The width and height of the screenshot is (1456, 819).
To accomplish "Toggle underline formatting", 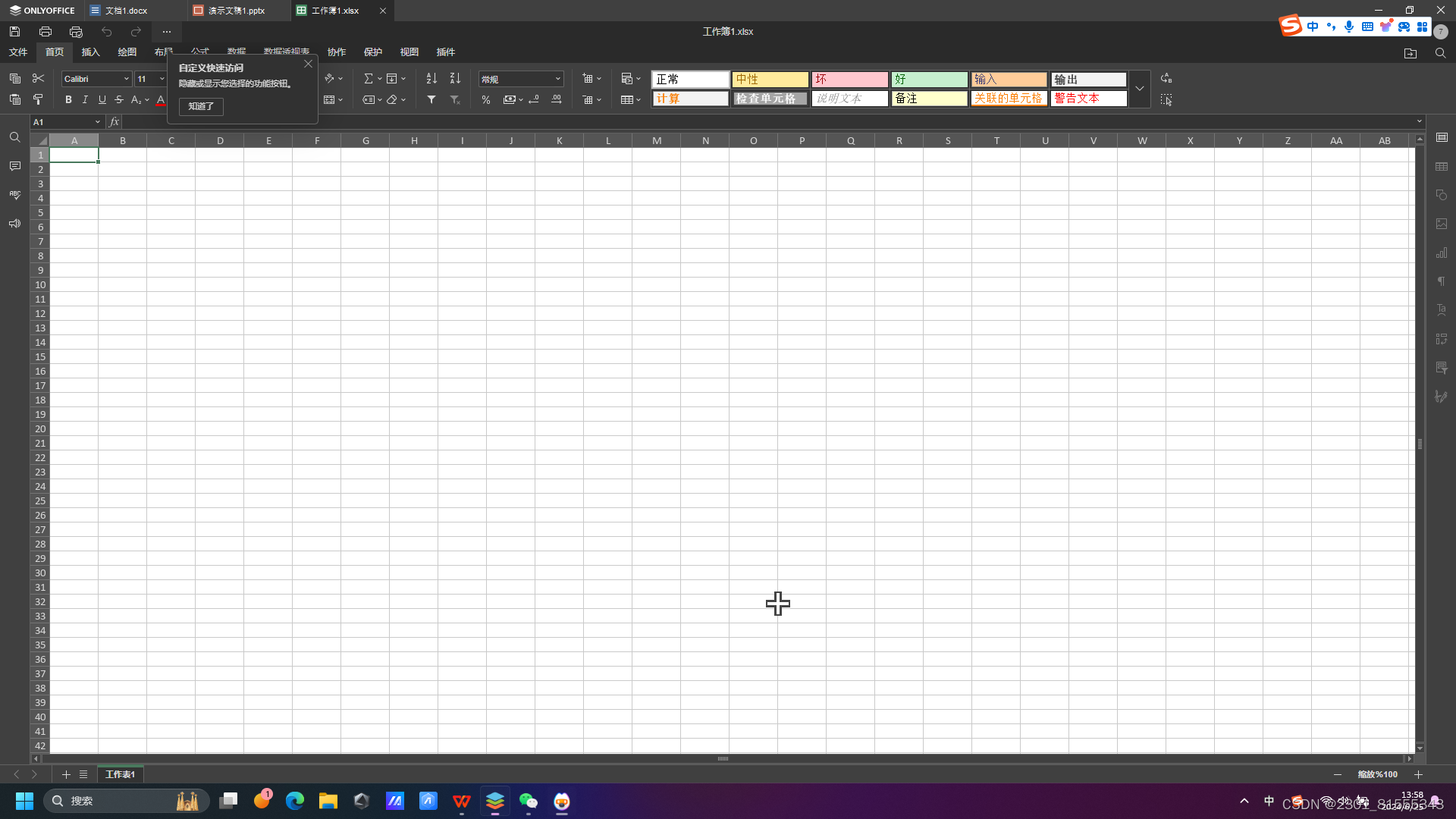I will (x=102, y=99).
